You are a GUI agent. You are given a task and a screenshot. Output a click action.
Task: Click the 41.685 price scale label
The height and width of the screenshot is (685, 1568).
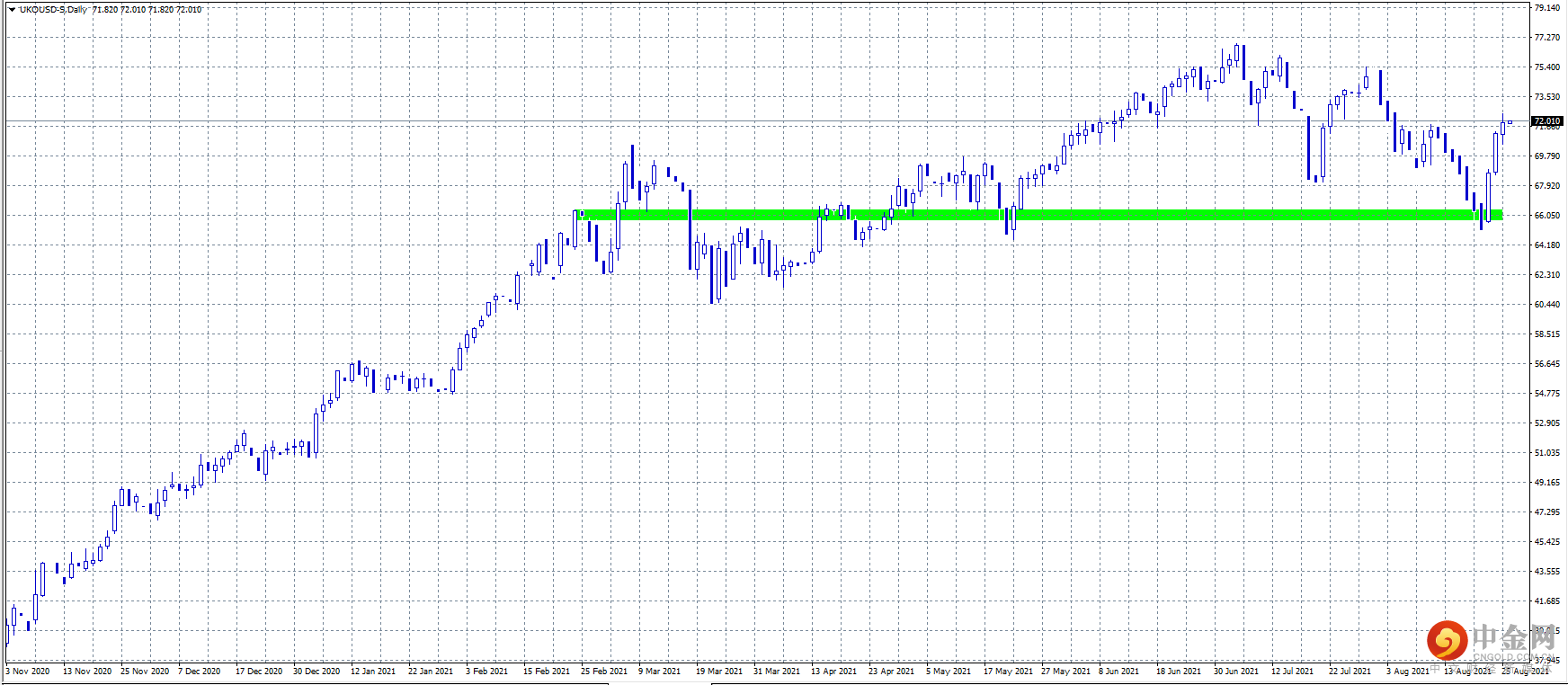tap(1547, 600)
